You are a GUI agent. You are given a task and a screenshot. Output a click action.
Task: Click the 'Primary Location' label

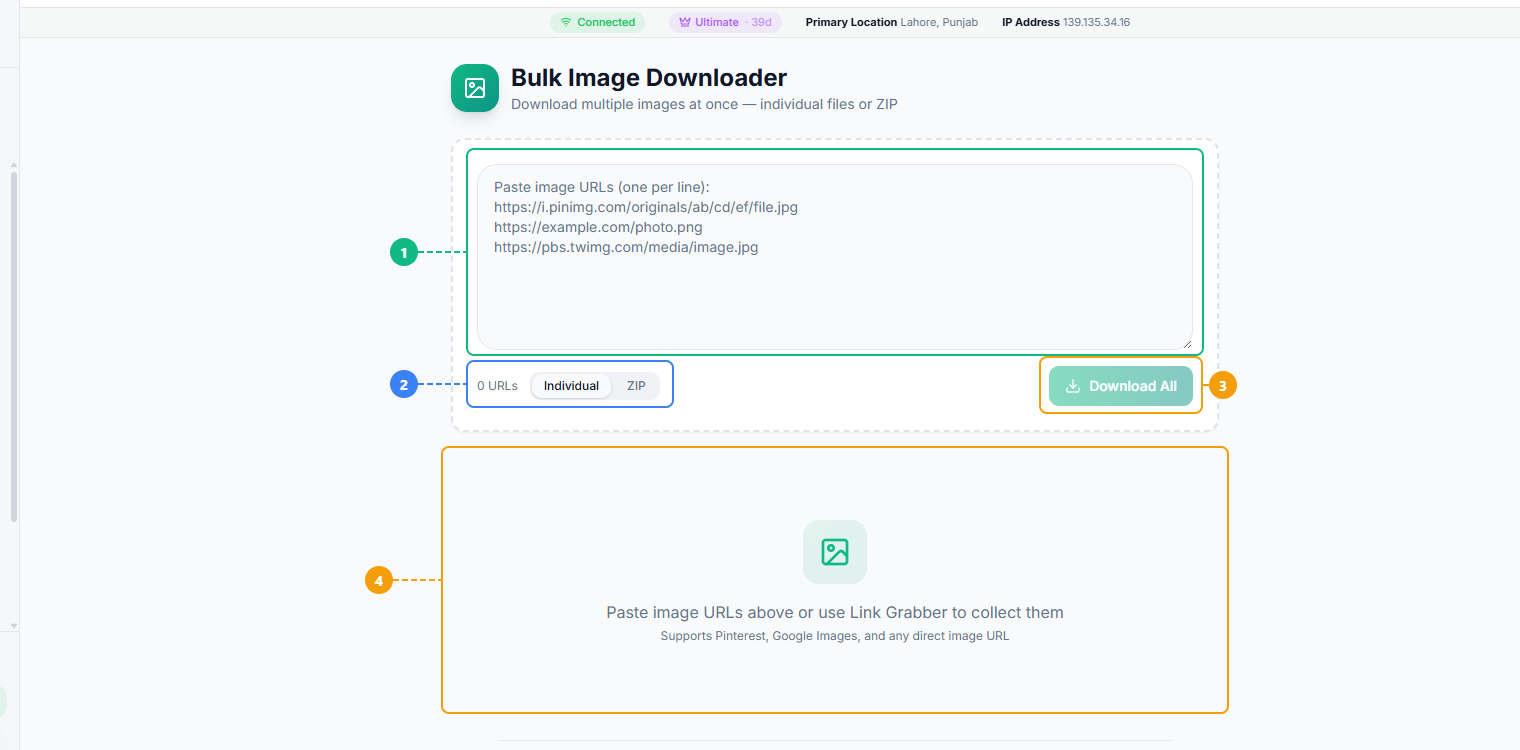[851, 22]
